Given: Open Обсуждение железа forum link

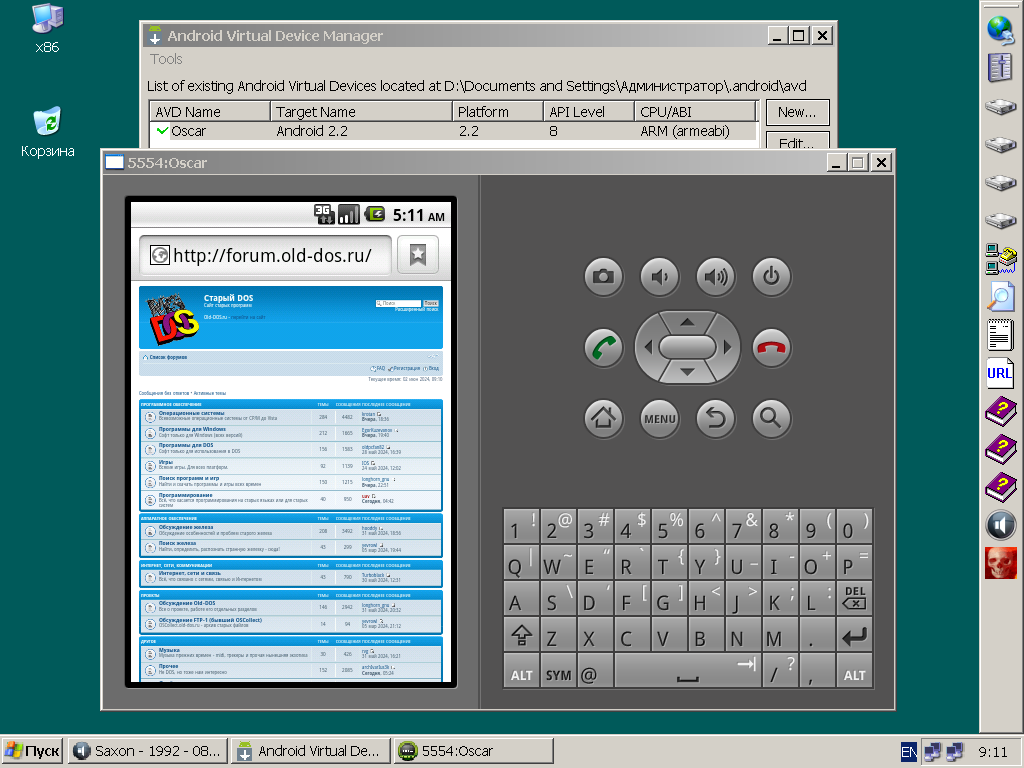Looking at the screenshot, I should (x=185, y=527).
